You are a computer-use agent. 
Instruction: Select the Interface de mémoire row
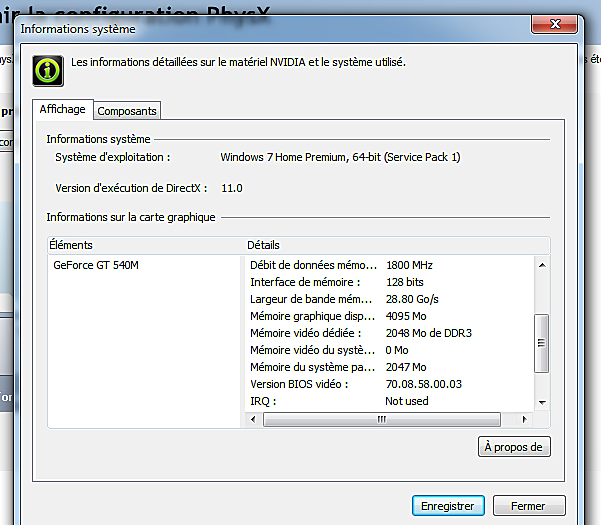(389, 282)
